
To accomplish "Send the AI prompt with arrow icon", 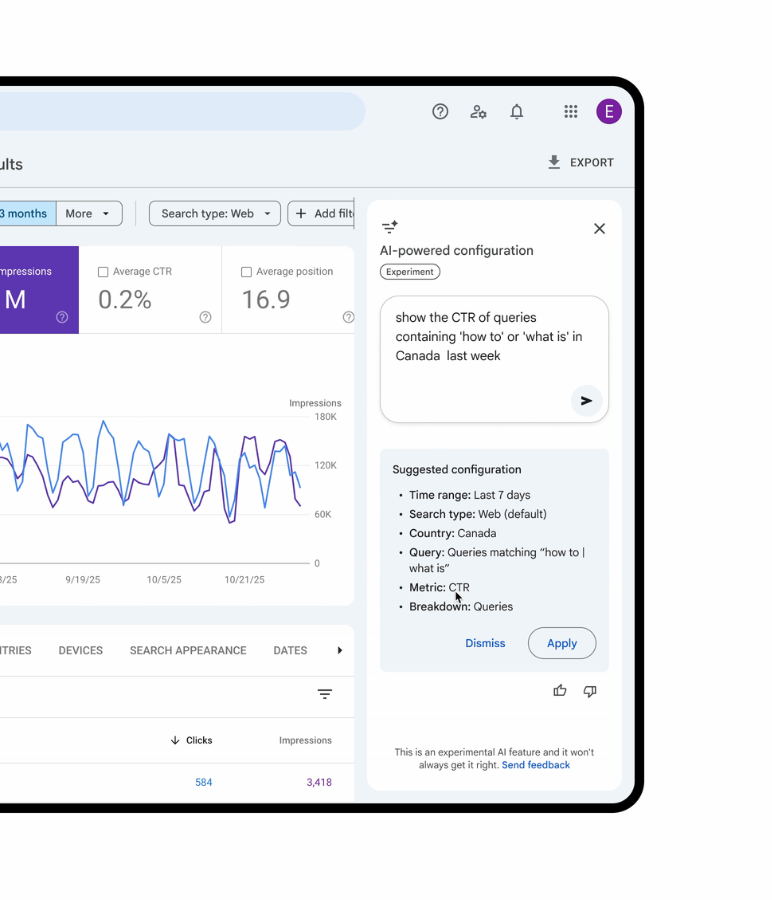I will click(x=587, y=401).
